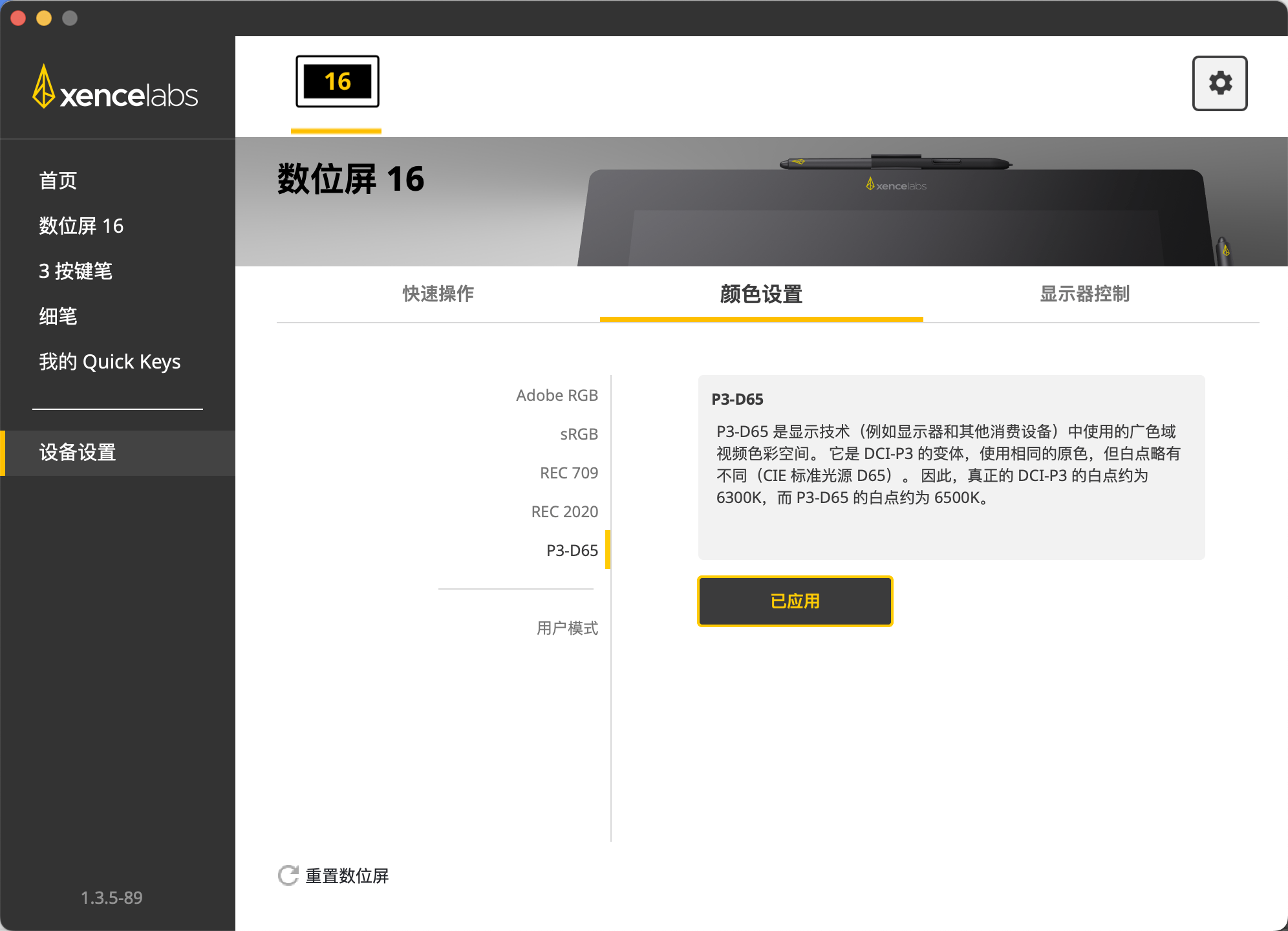Switch to the 显示器控制 tab
1288x931 pixels.
click(x=1084, y=294)
